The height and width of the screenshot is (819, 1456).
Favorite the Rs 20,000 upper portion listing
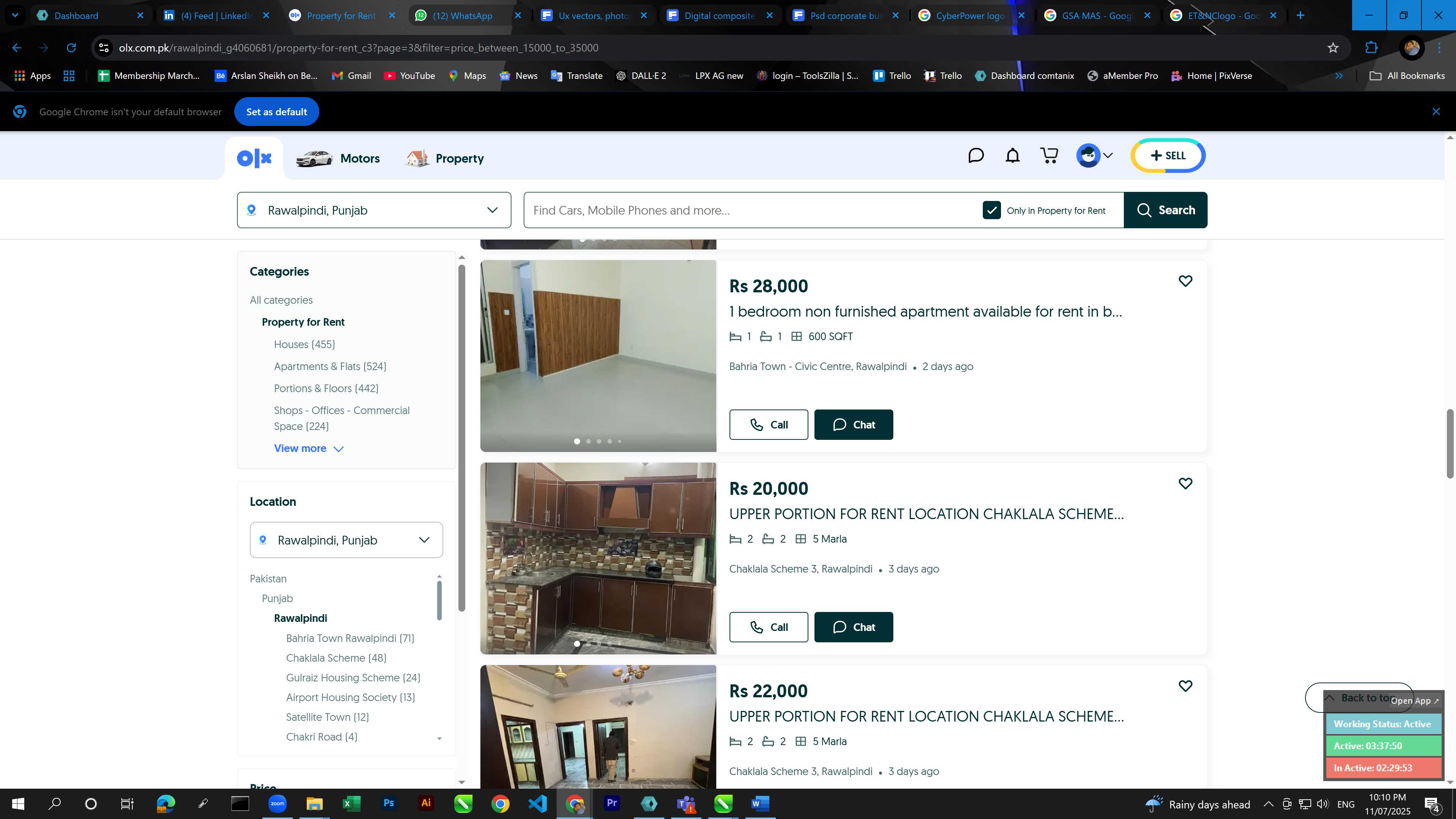(x=1185, y=483)
